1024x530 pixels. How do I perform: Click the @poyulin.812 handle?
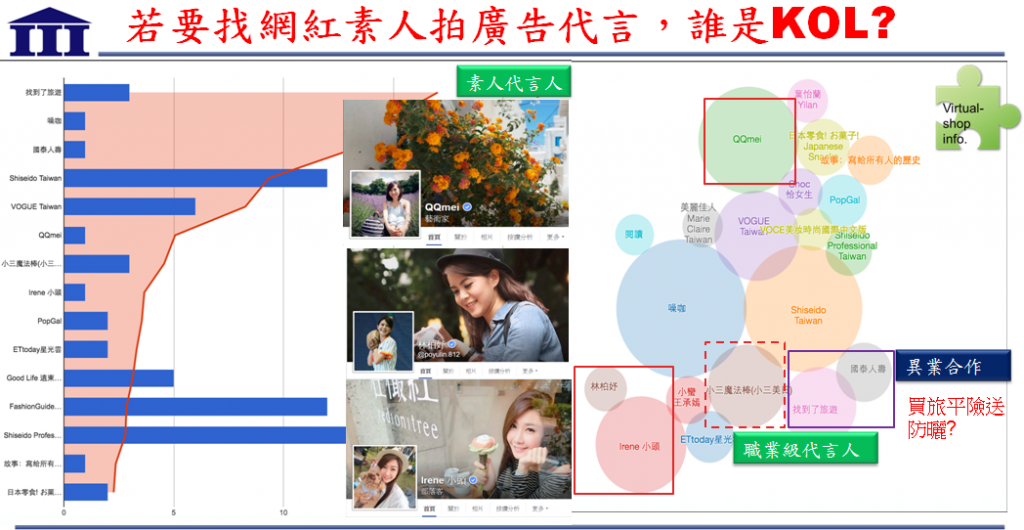(438, 354)
